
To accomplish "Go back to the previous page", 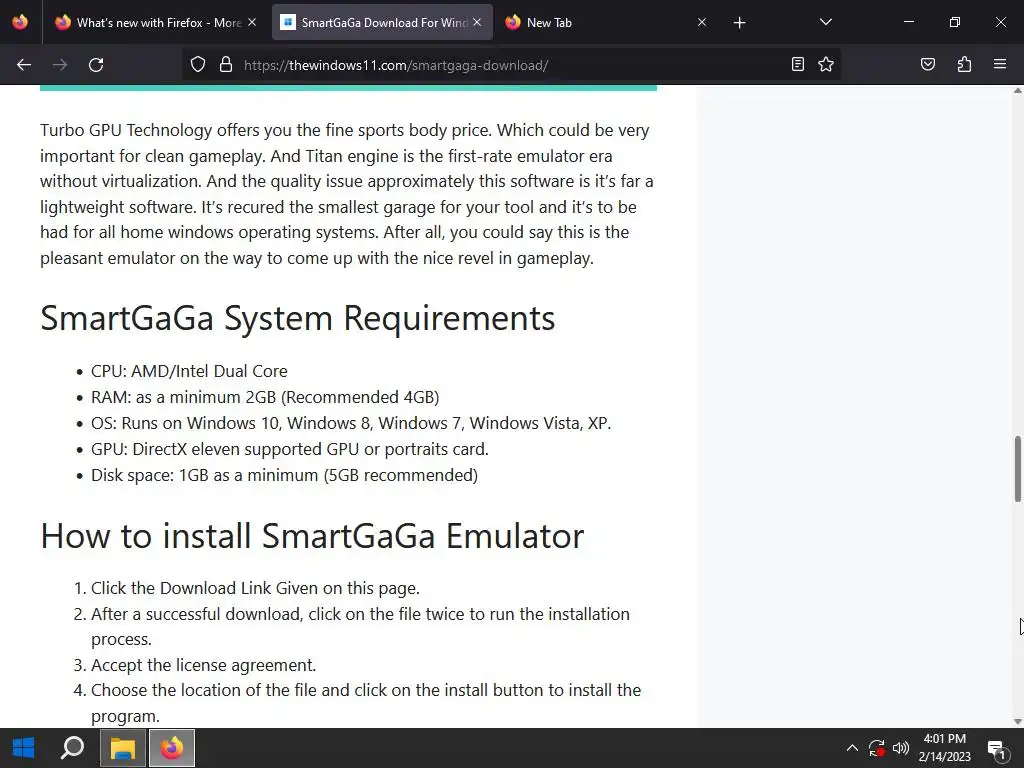I will click(24, 65).
